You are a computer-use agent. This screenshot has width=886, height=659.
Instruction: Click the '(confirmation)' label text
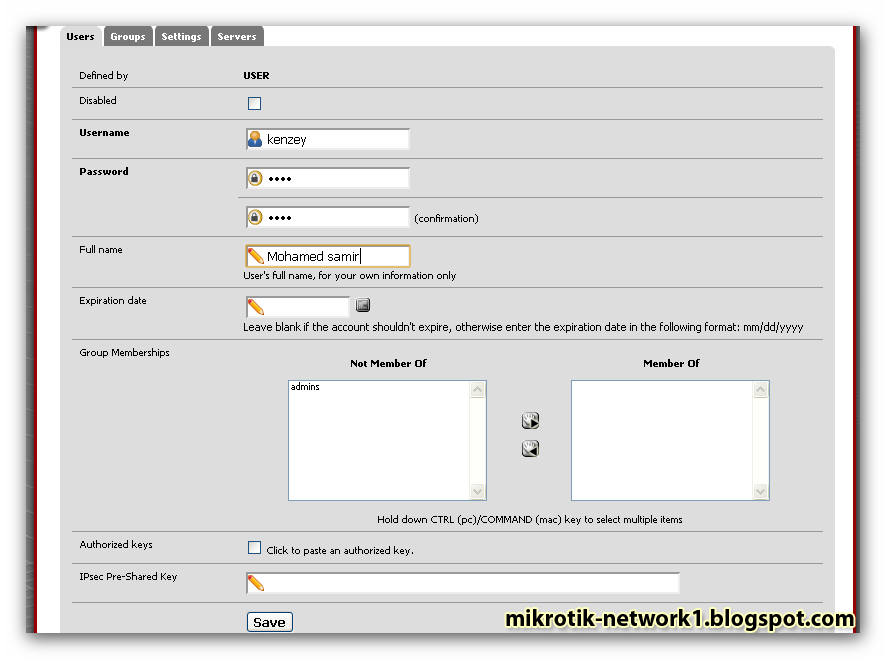tap(446, 218)
